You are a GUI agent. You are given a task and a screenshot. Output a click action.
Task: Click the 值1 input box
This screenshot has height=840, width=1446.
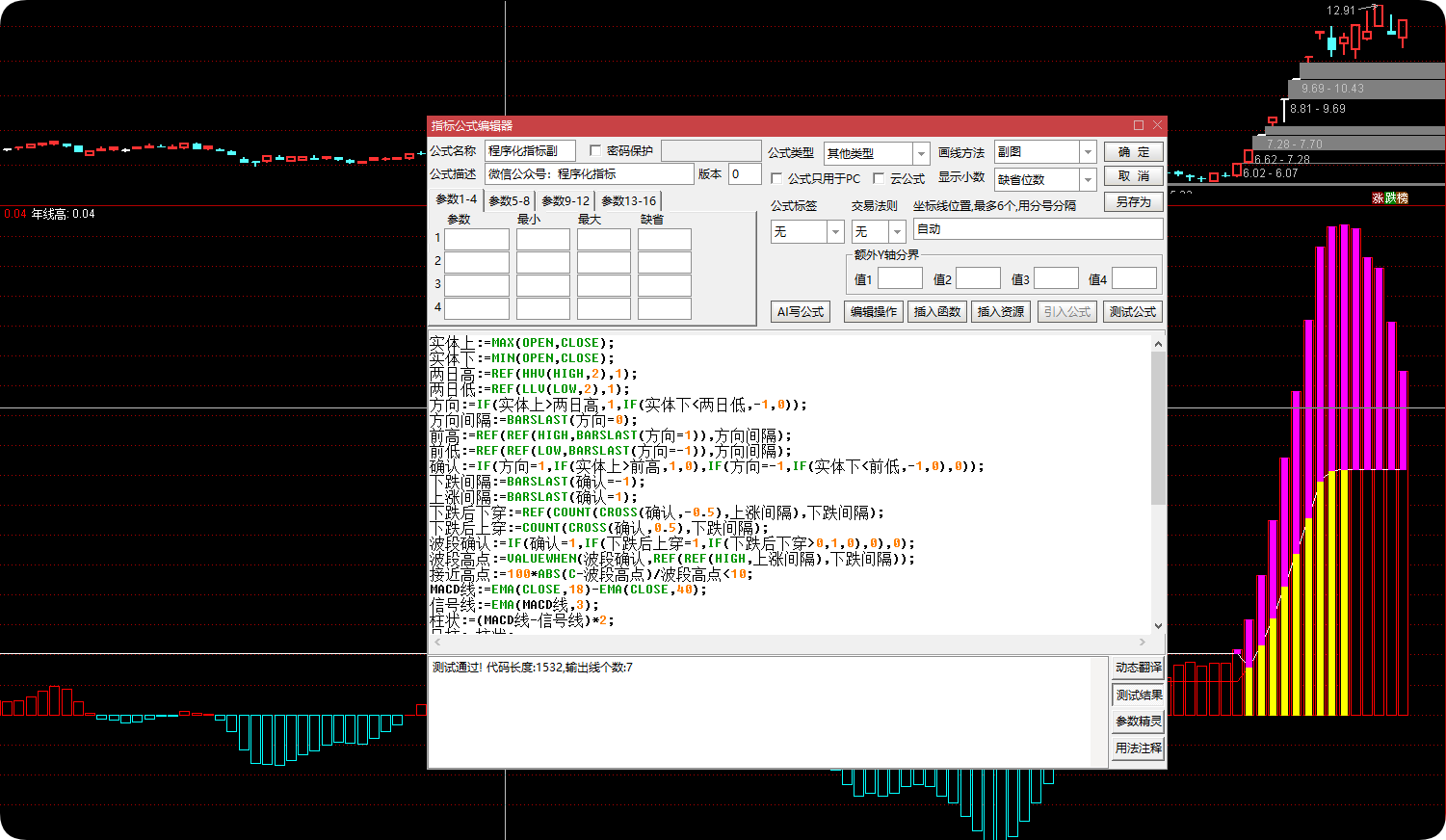(900, 278)
